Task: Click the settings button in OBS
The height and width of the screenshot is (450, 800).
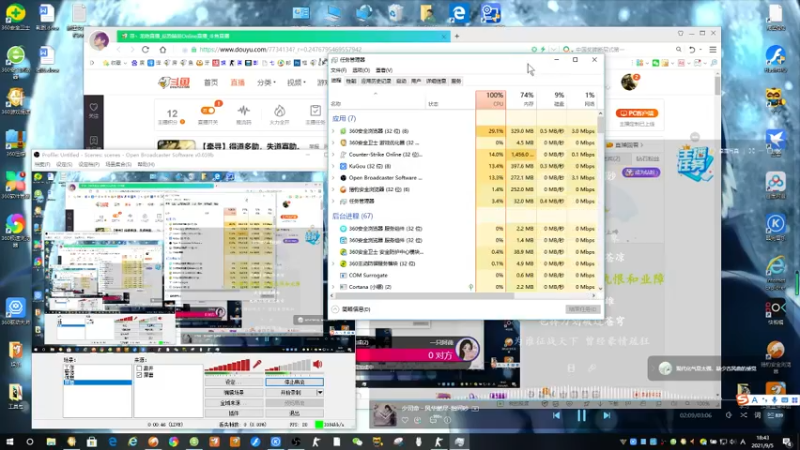Action: click(x=234, y=382)
